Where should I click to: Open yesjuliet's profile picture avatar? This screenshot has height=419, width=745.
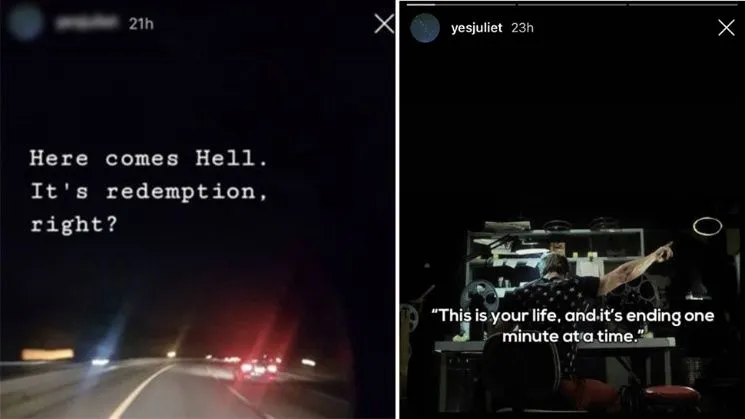coord(425,28)
